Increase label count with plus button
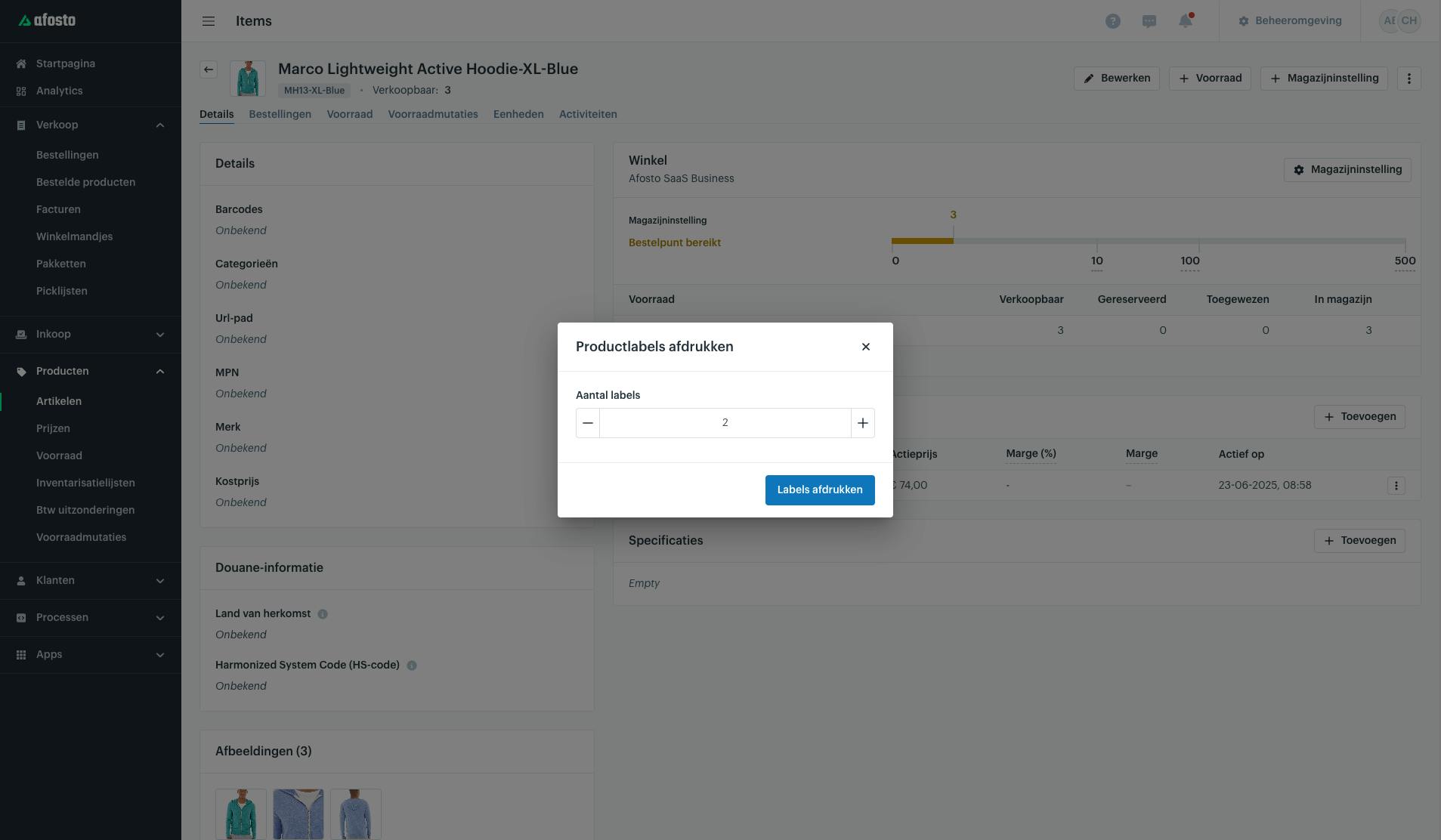The width and height of the screenshot is (1441, 840). pos(862,423)
